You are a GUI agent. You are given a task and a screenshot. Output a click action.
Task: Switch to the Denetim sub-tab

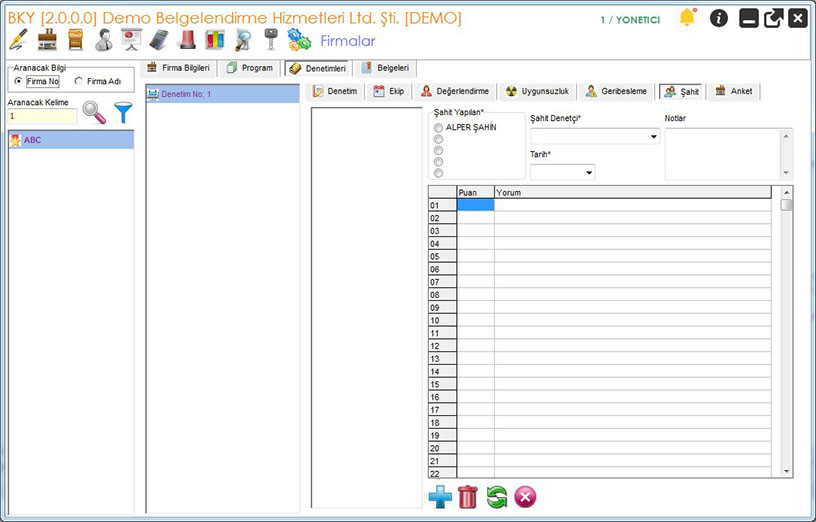click(x=335, y=91)
